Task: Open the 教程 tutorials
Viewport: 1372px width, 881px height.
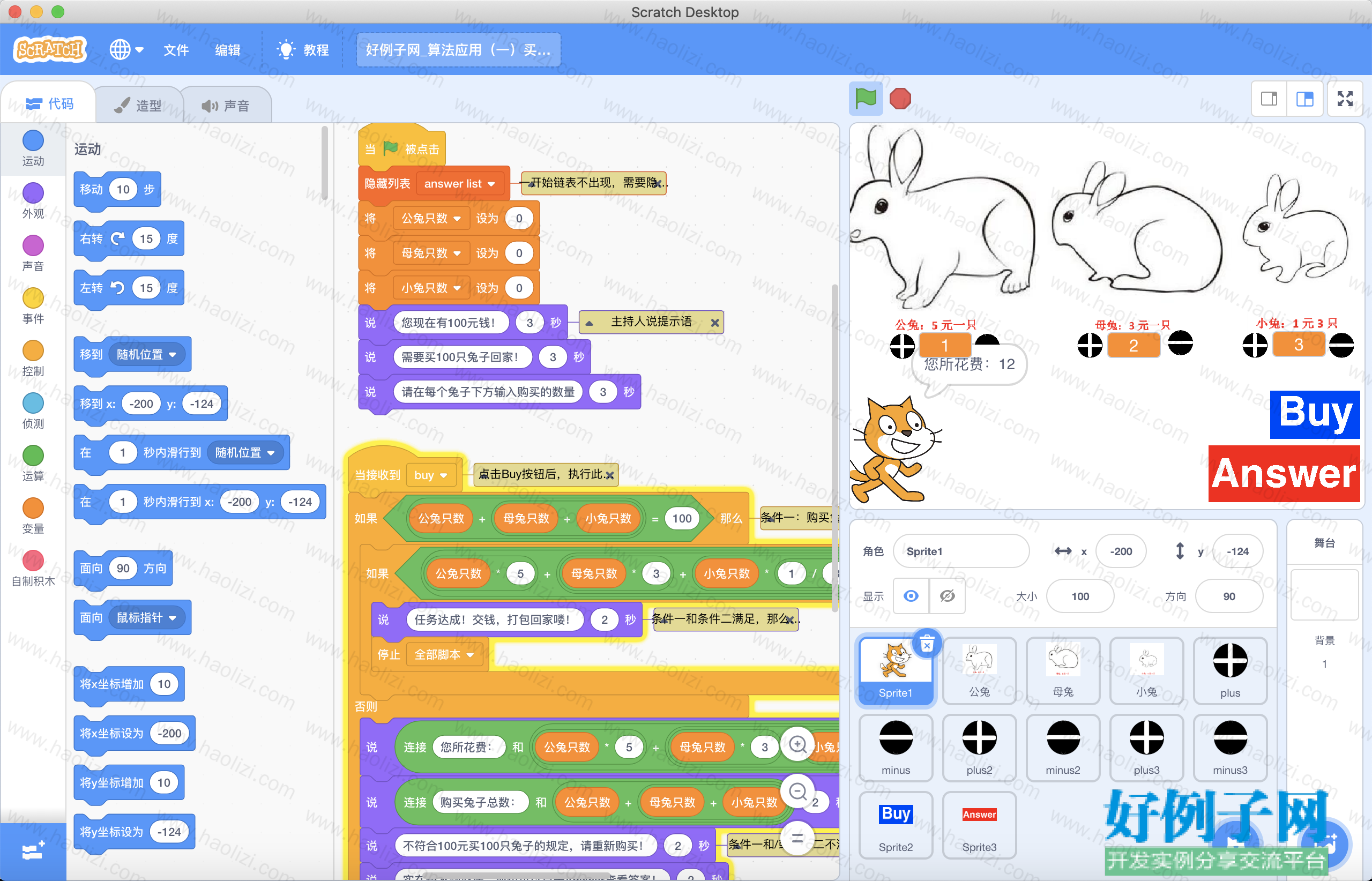Action: [x=303, y=50]
